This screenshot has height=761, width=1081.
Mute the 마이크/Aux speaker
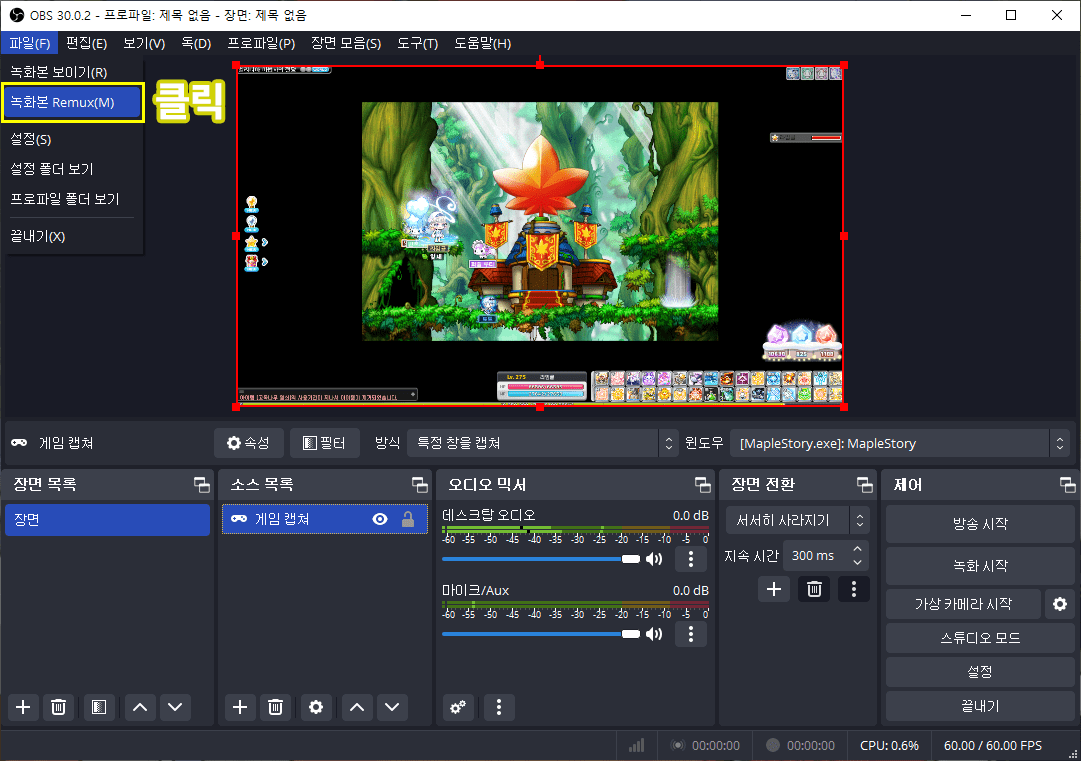654,634
